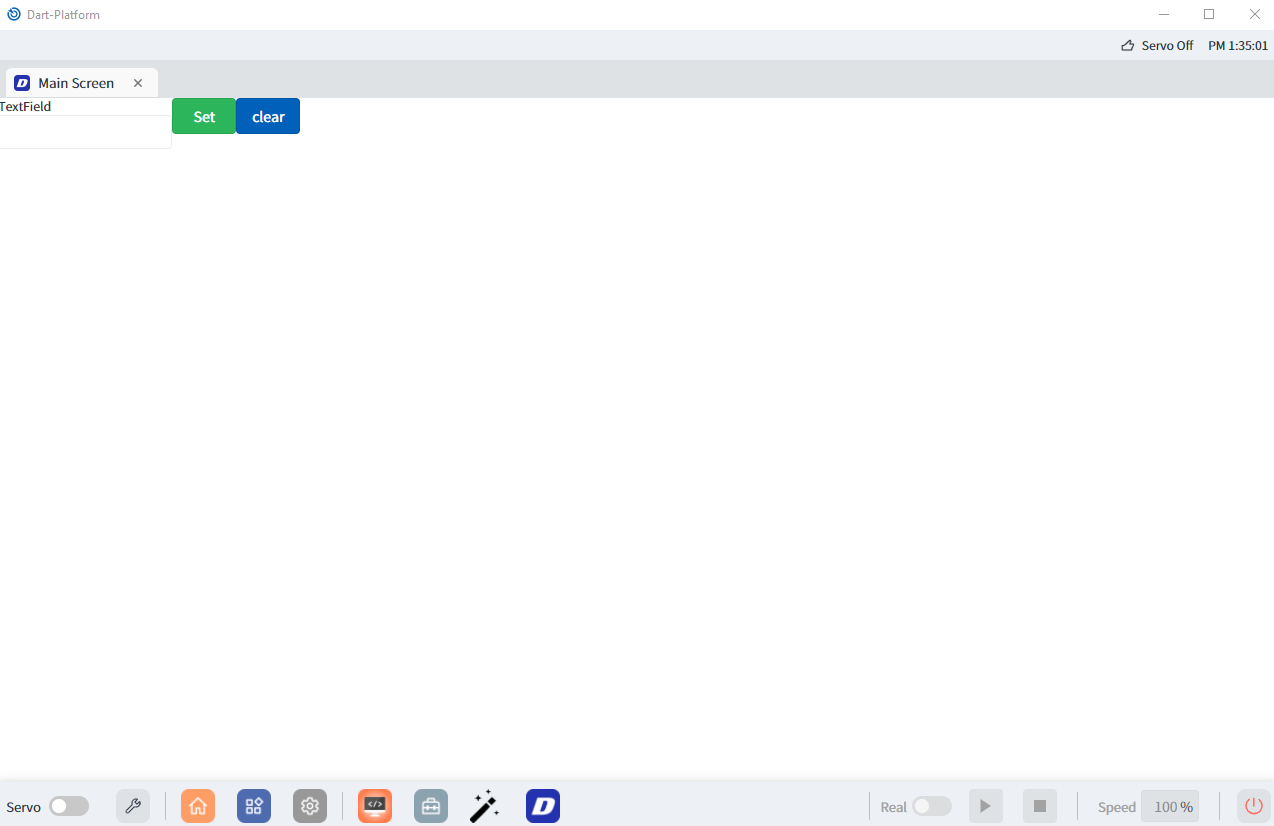Toggle the Real mode switch
This screenshot has width=1274, height=826.
tap(932, 806)
